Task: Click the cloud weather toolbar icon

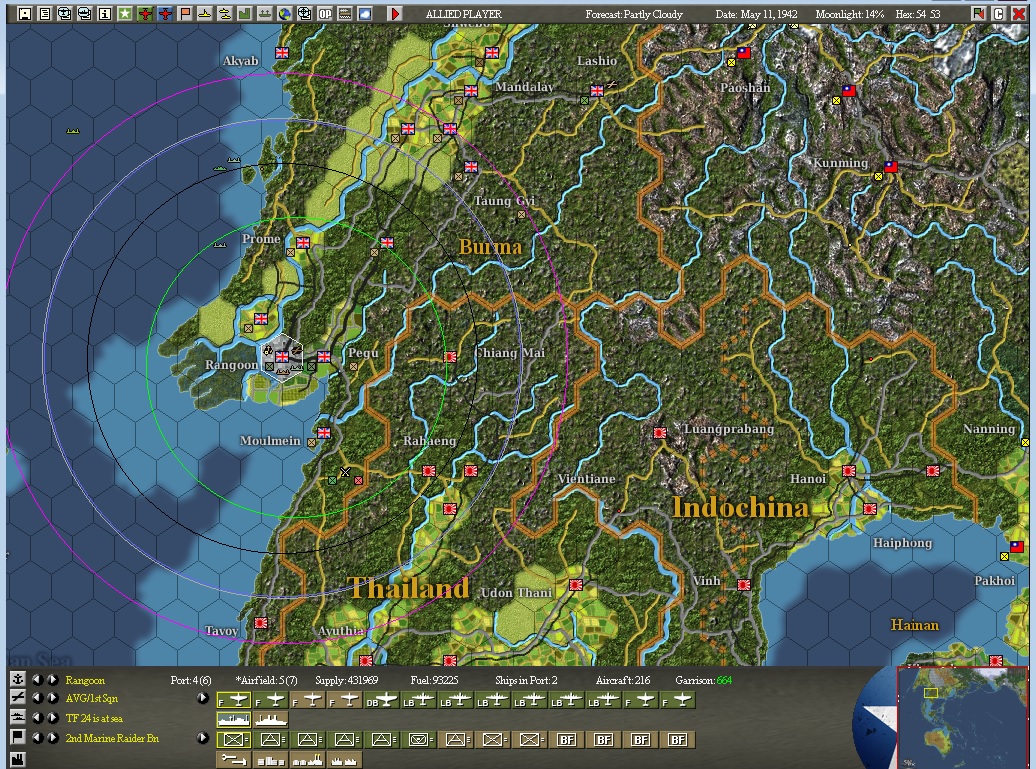Action: (365, 13)
